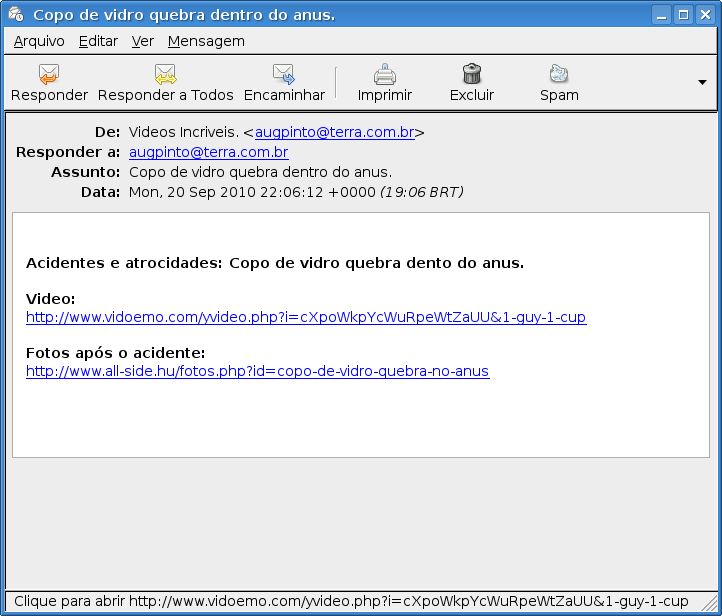Open the Mensagem menu

(x=206, y=41)
